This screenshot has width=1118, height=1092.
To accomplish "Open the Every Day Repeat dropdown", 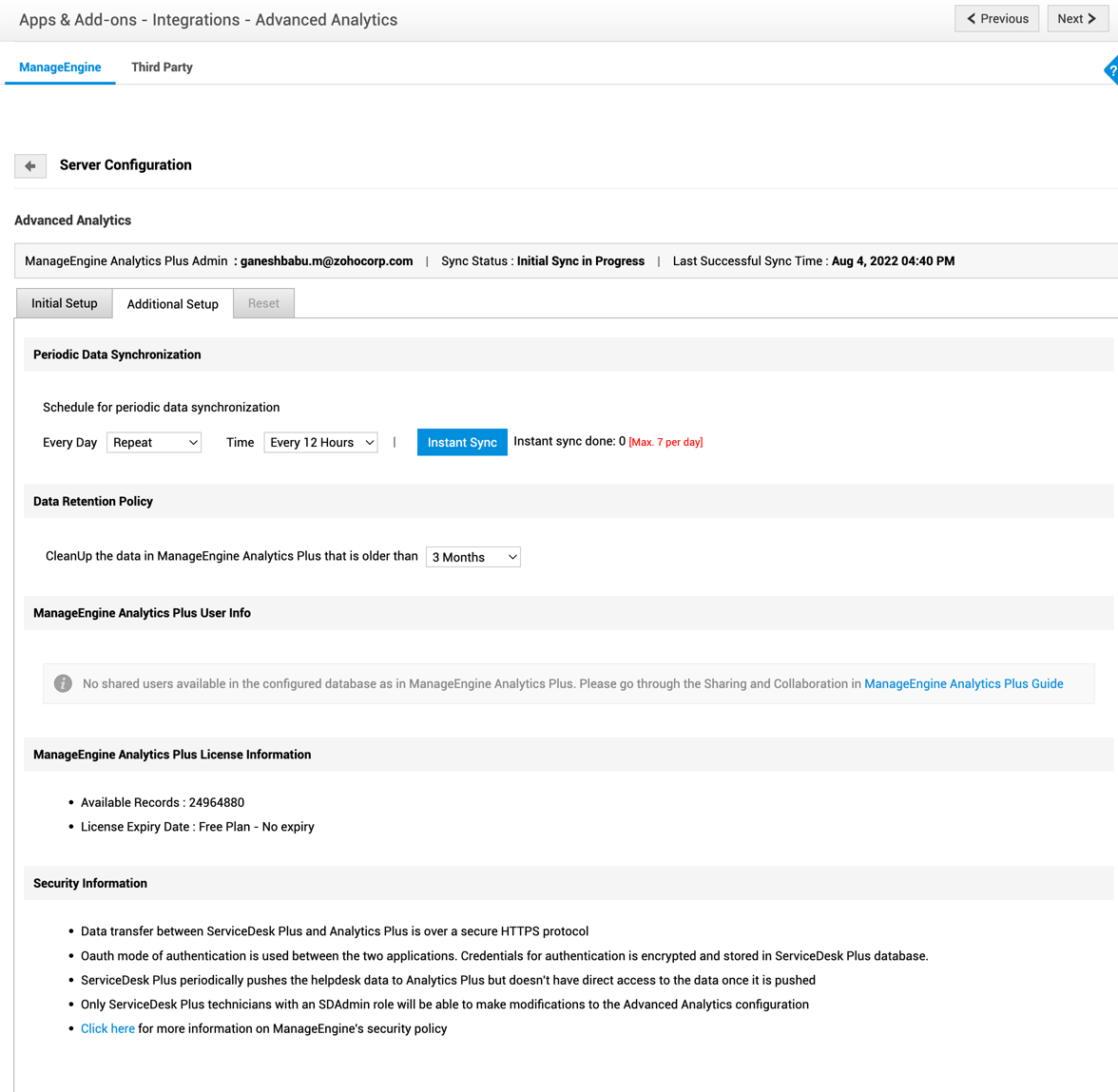I will 154,443.
